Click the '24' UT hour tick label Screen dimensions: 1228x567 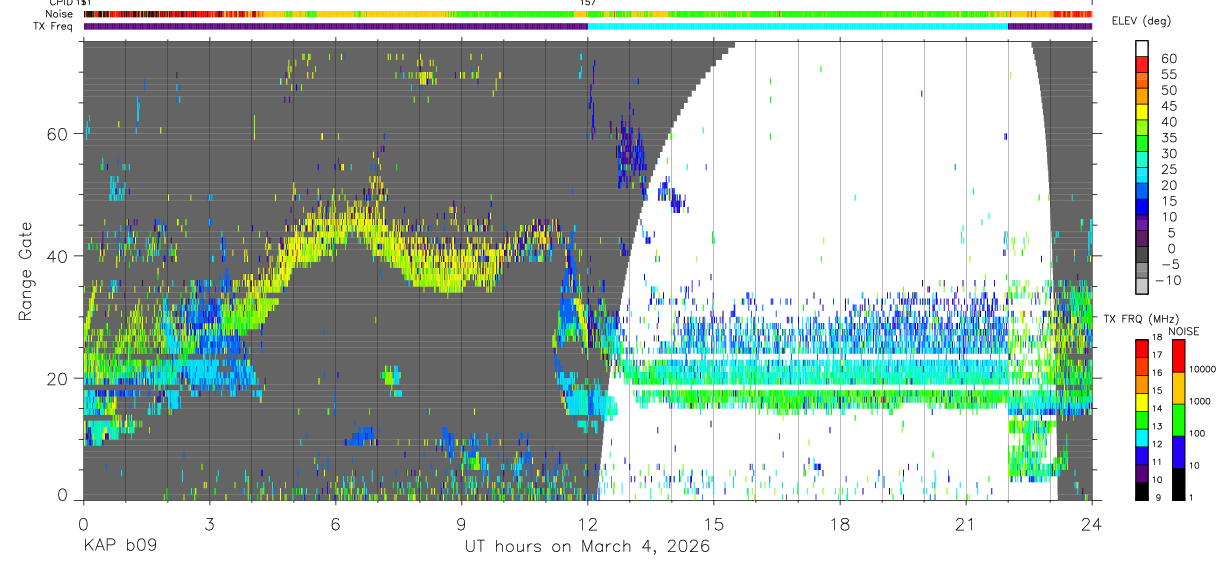1092,522
